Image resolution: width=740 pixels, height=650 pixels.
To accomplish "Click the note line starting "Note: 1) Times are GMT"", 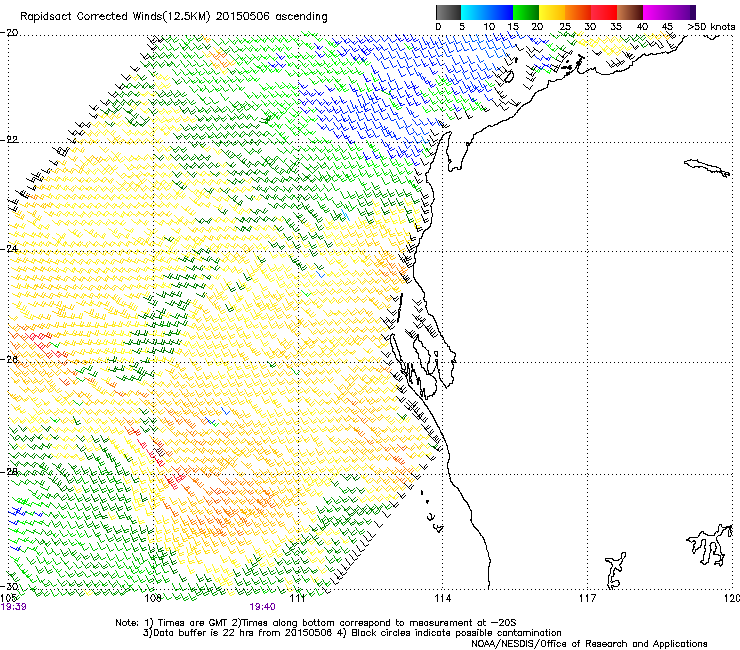I will pyautogui.click(x=316, y=623).
